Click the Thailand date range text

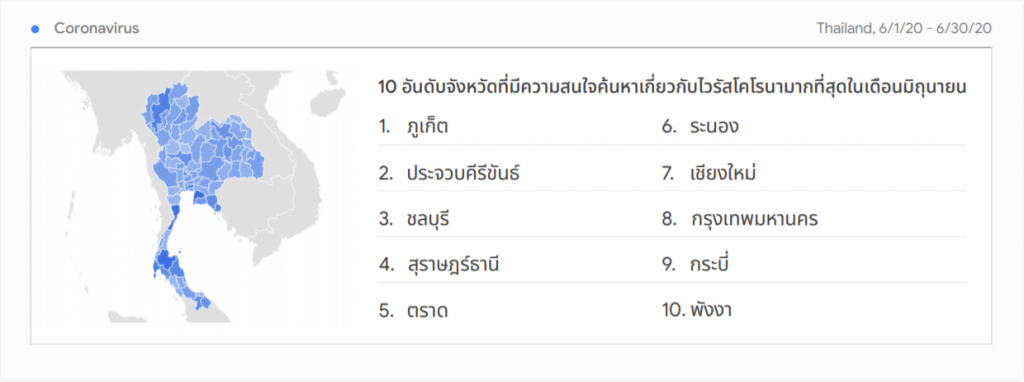tap(904, 29)
